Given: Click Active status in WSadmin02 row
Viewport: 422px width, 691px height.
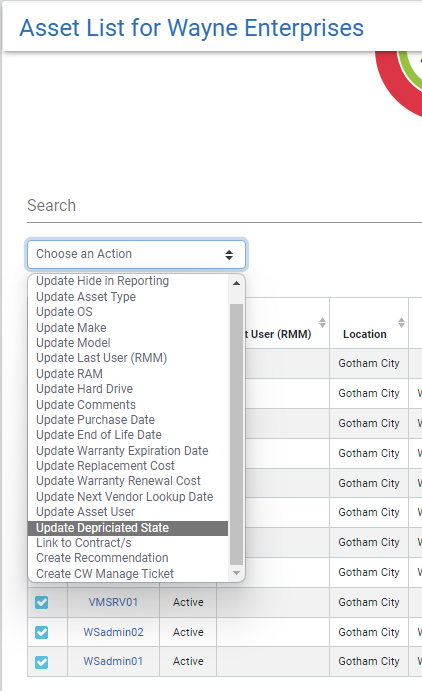Looking at the screenshot, I should [x=188, y=632].
